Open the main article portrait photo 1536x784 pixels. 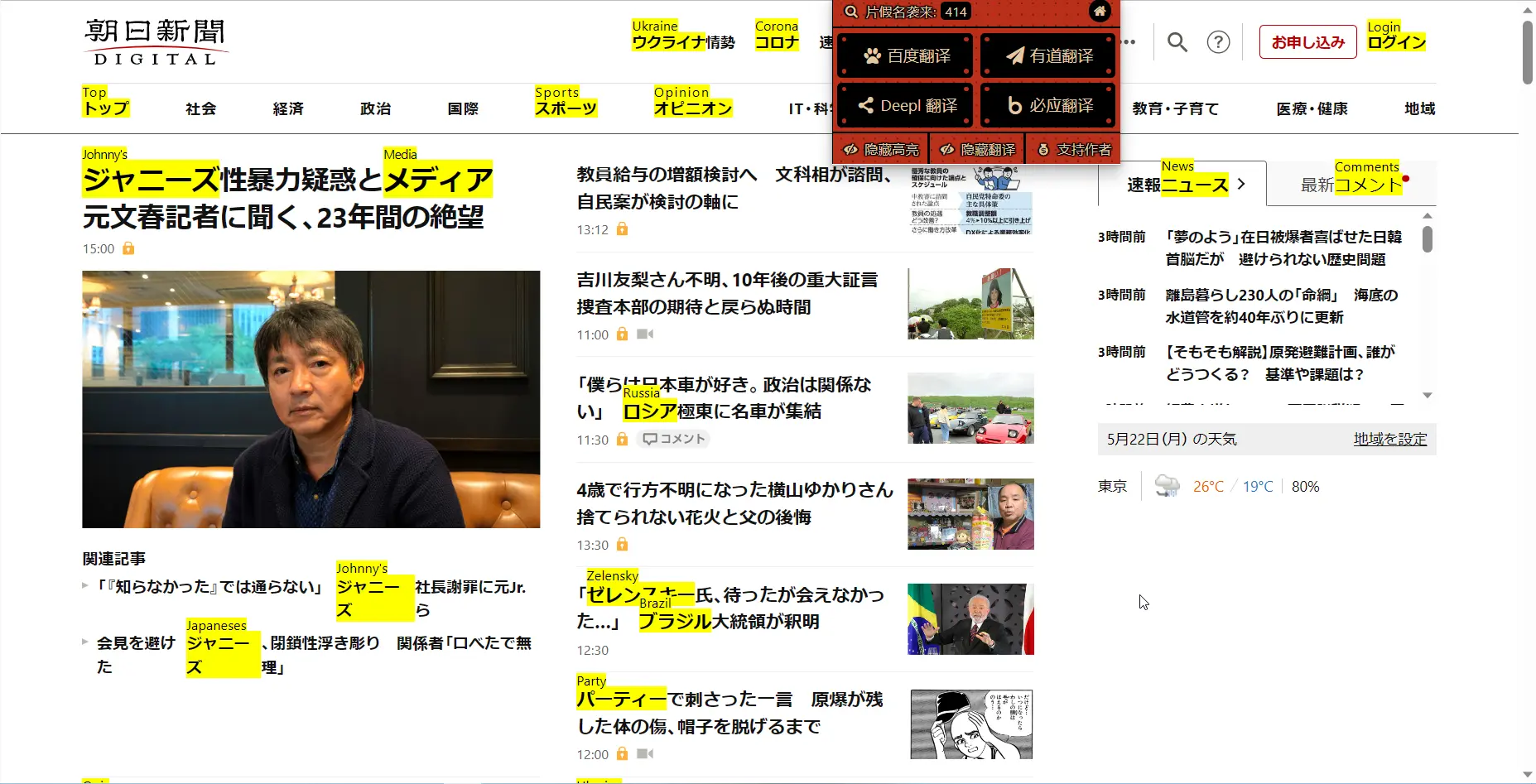311,399
